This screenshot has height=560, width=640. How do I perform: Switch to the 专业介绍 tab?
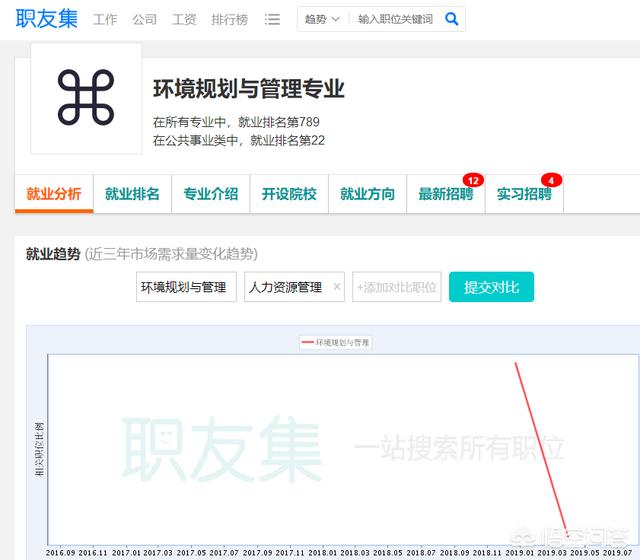pyautogui.click(x=211, y=194)
